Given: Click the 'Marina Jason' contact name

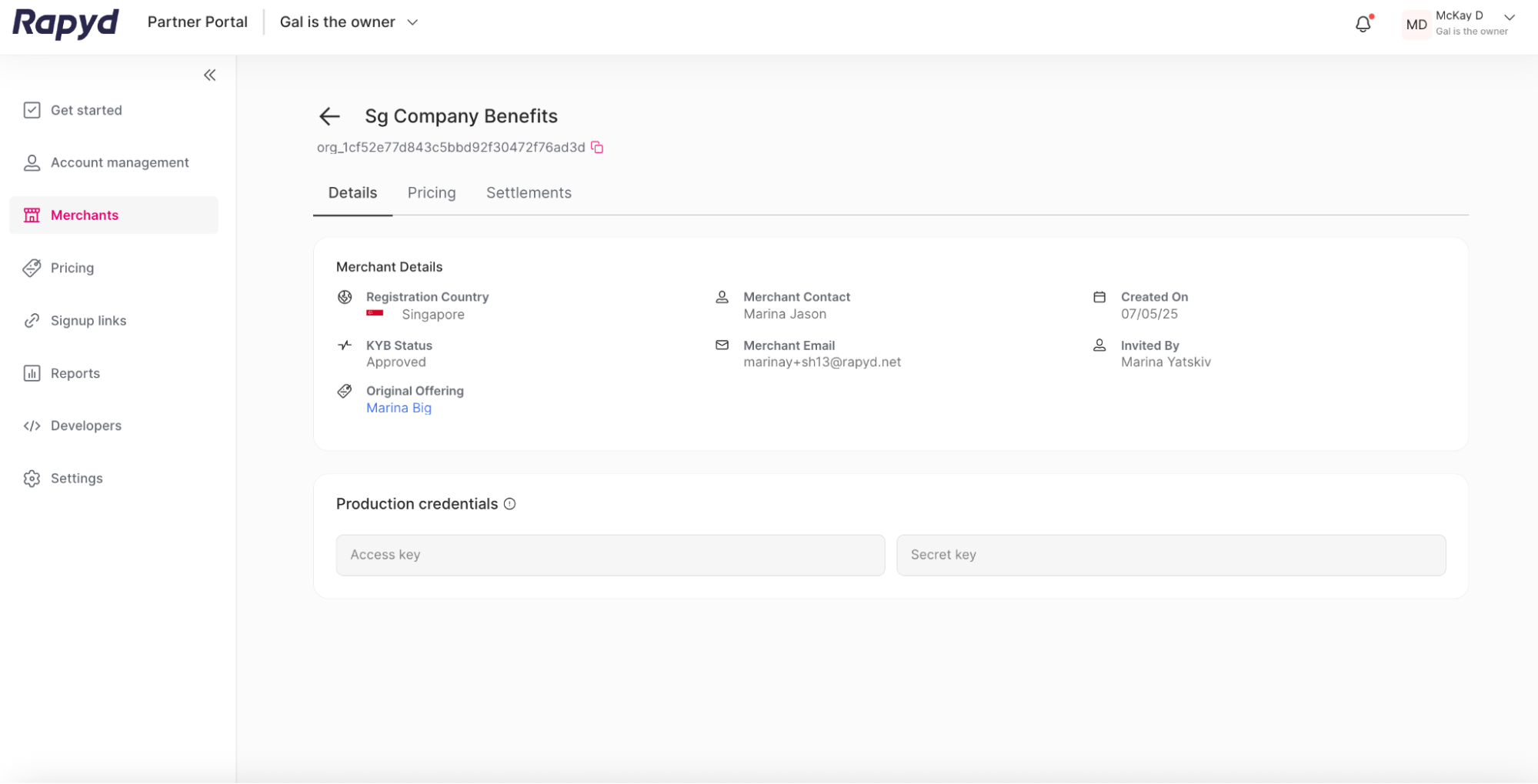Looking at the screenshot, I should (x=785, y=314).
